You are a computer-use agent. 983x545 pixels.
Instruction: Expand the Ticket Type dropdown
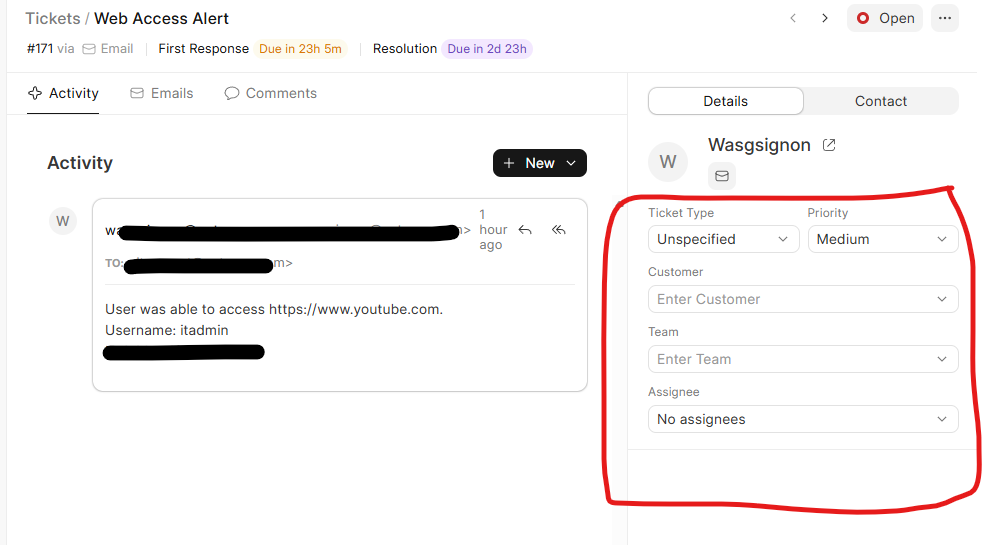723,239
